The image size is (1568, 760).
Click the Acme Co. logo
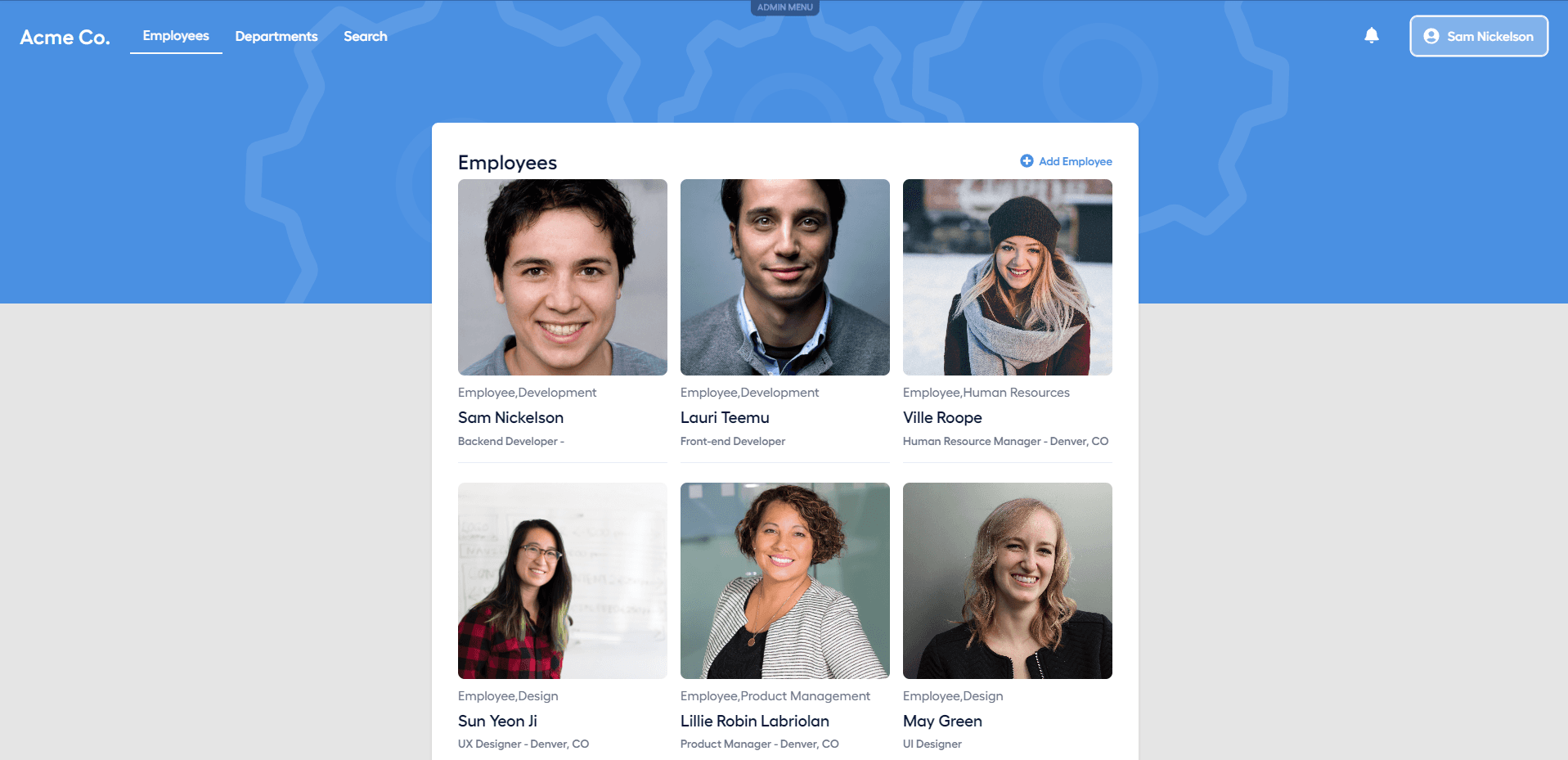pos(65,37)
